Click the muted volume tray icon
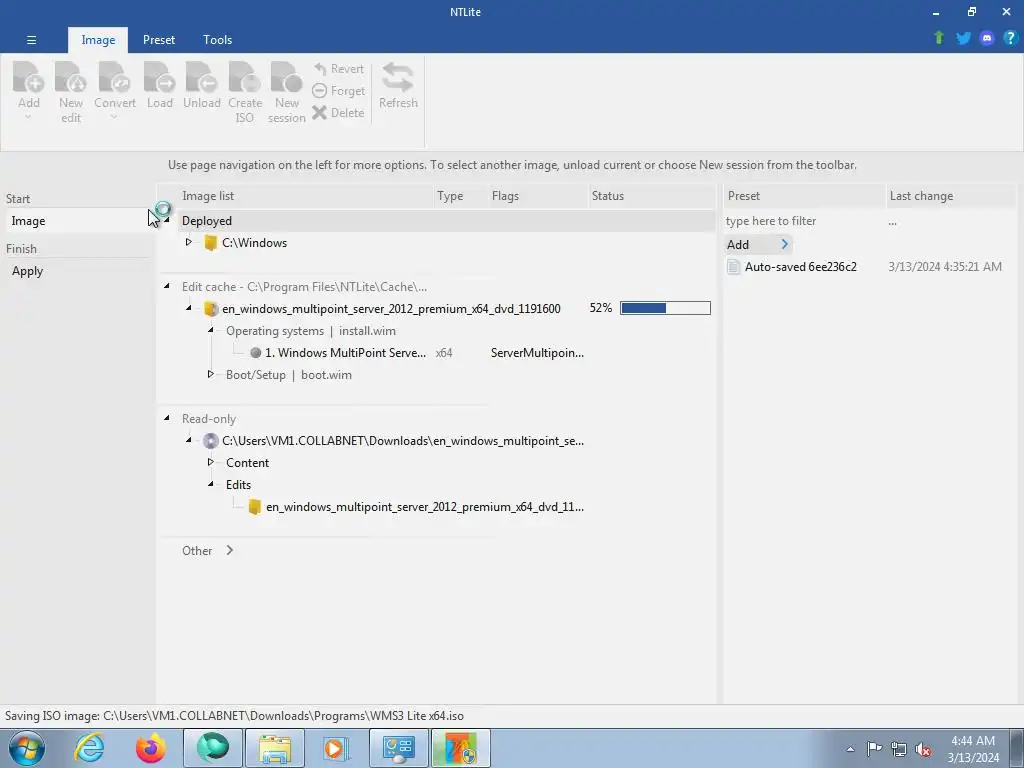 [x=923, y=749]
